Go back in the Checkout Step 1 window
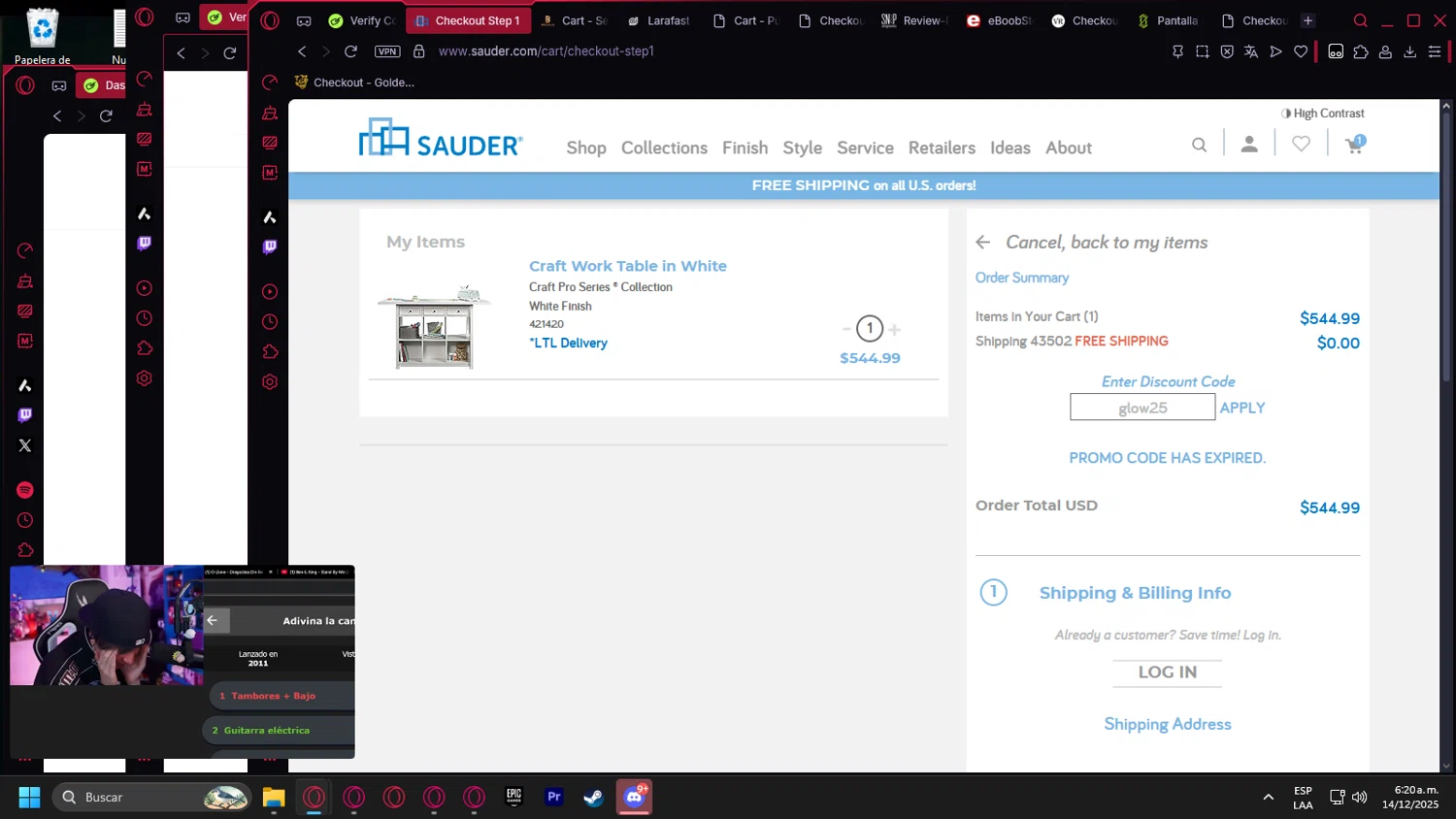Screen dimensions: 1456x819 coord(302,51)
